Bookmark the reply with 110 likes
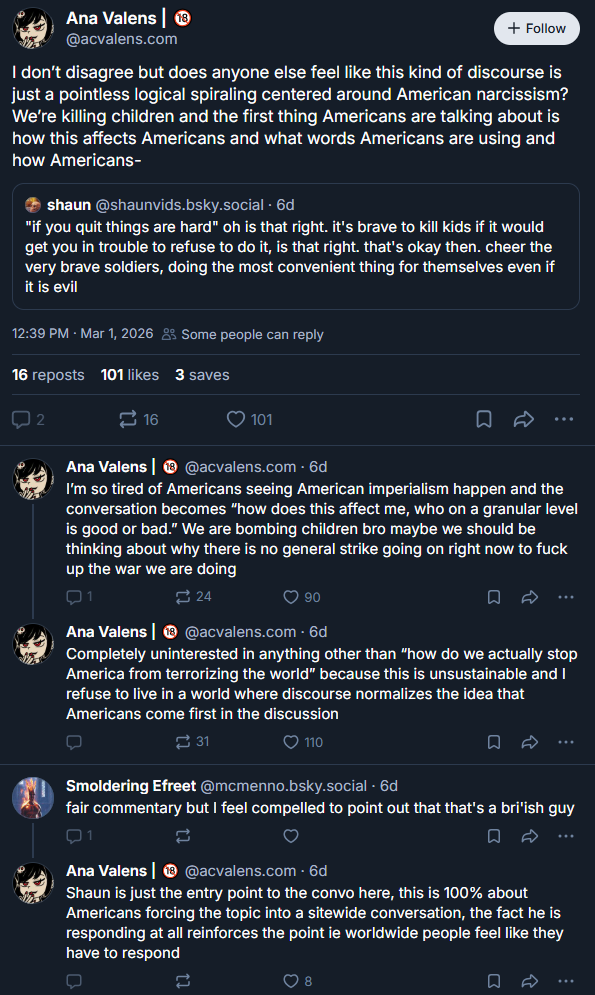 (x=494, y=742)
